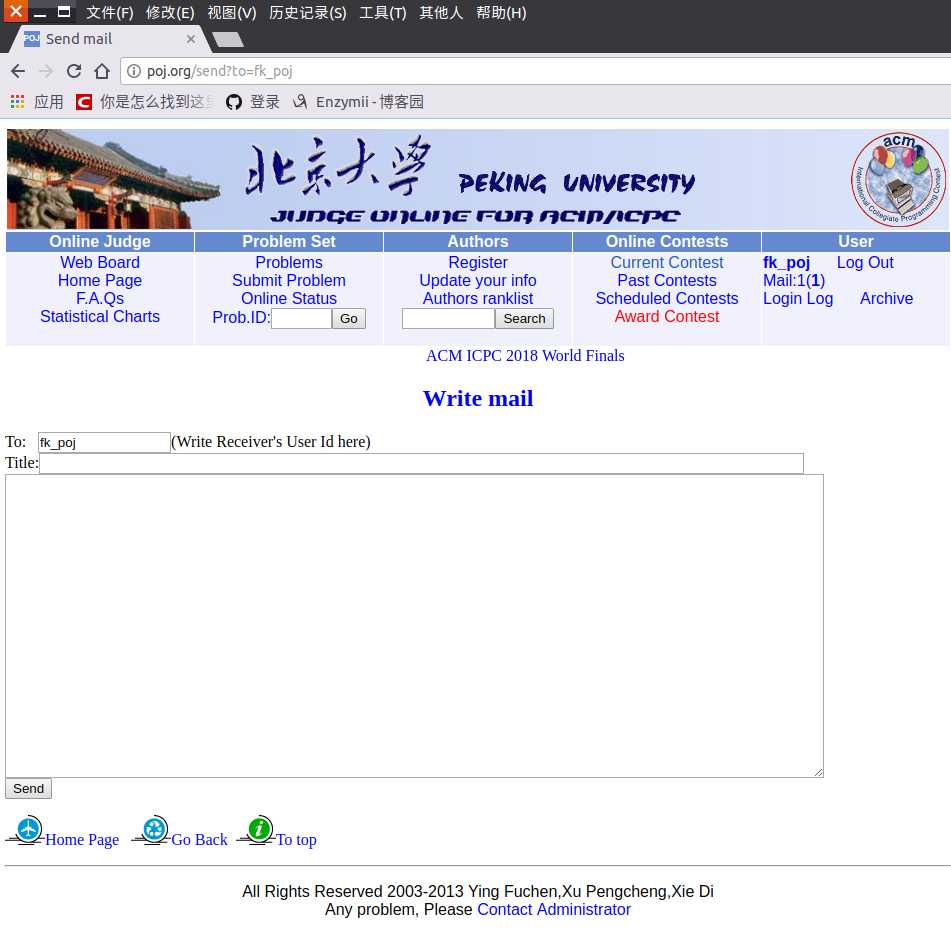Select the Send mail tab
The width and height of the screenshot is (951, 935).
click(x=109, y=39)
